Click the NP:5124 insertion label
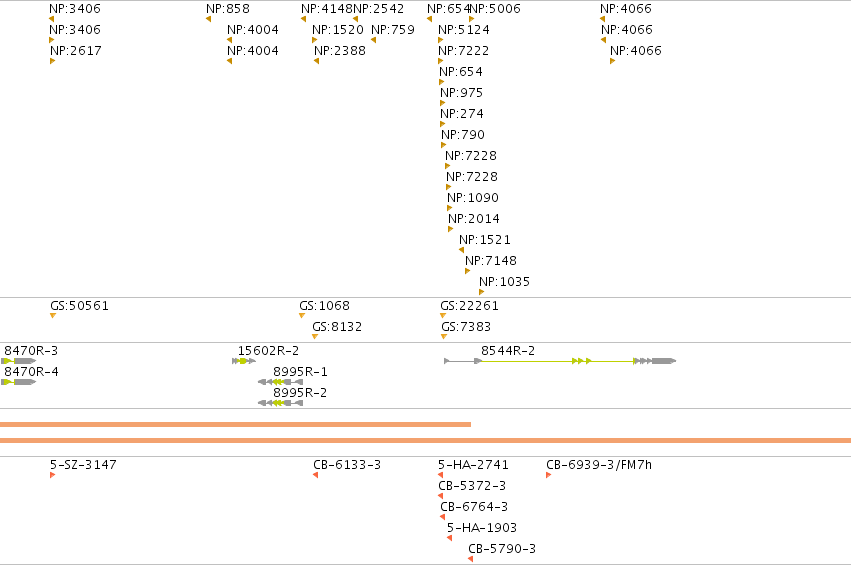The image size is (851, 565). click(x=463, y=29)
